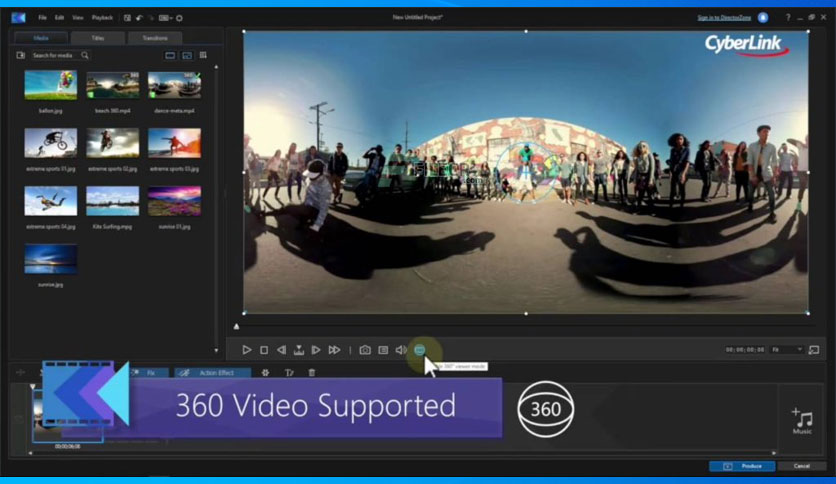
Task: Open preview quality options icon
Action: pyautogui.click(x=383, y=350)
